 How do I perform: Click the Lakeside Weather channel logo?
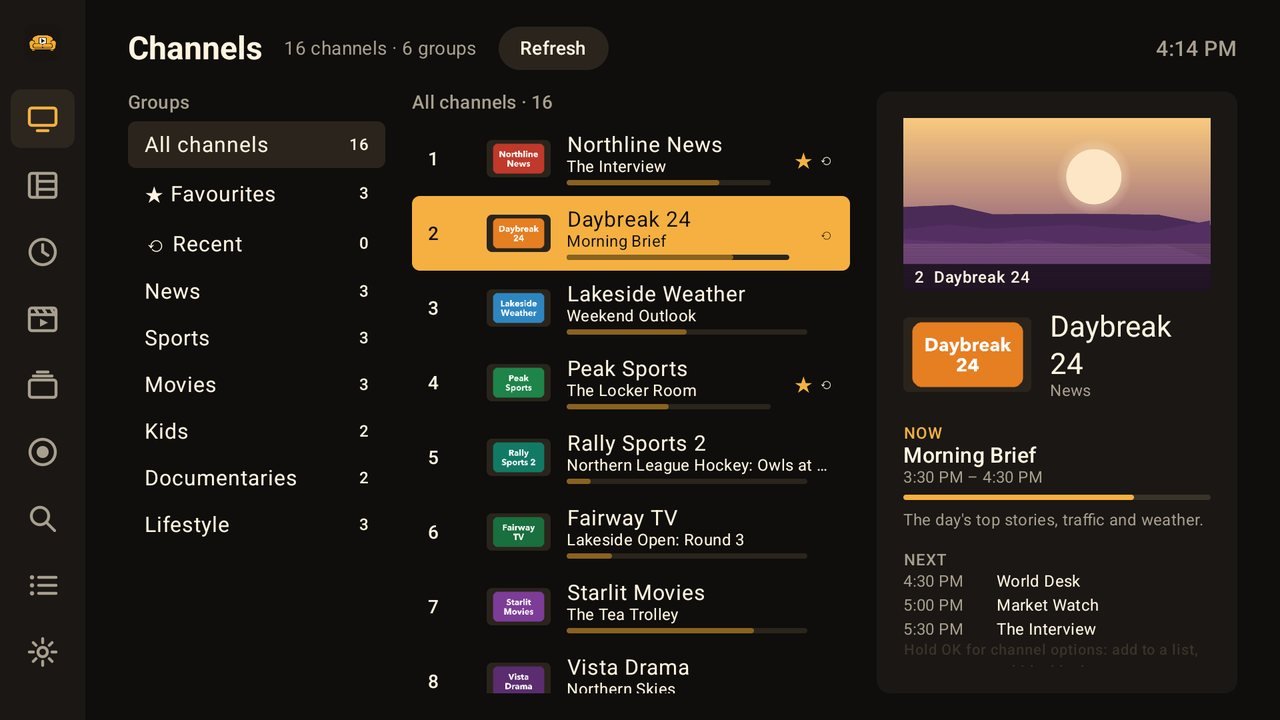[518, 308]
